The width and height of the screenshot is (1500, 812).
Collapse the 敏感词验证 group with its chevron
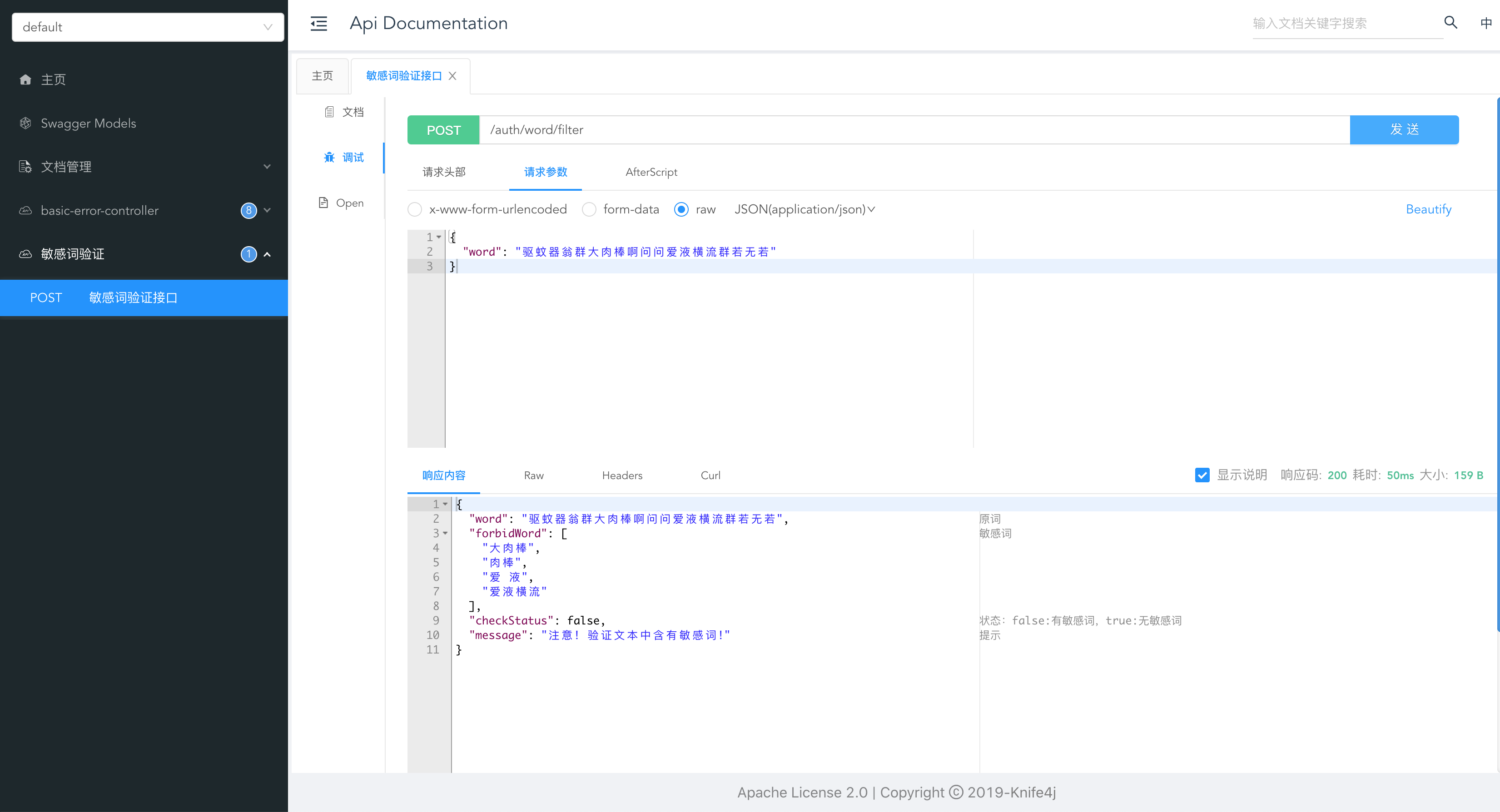pos(267,254)
